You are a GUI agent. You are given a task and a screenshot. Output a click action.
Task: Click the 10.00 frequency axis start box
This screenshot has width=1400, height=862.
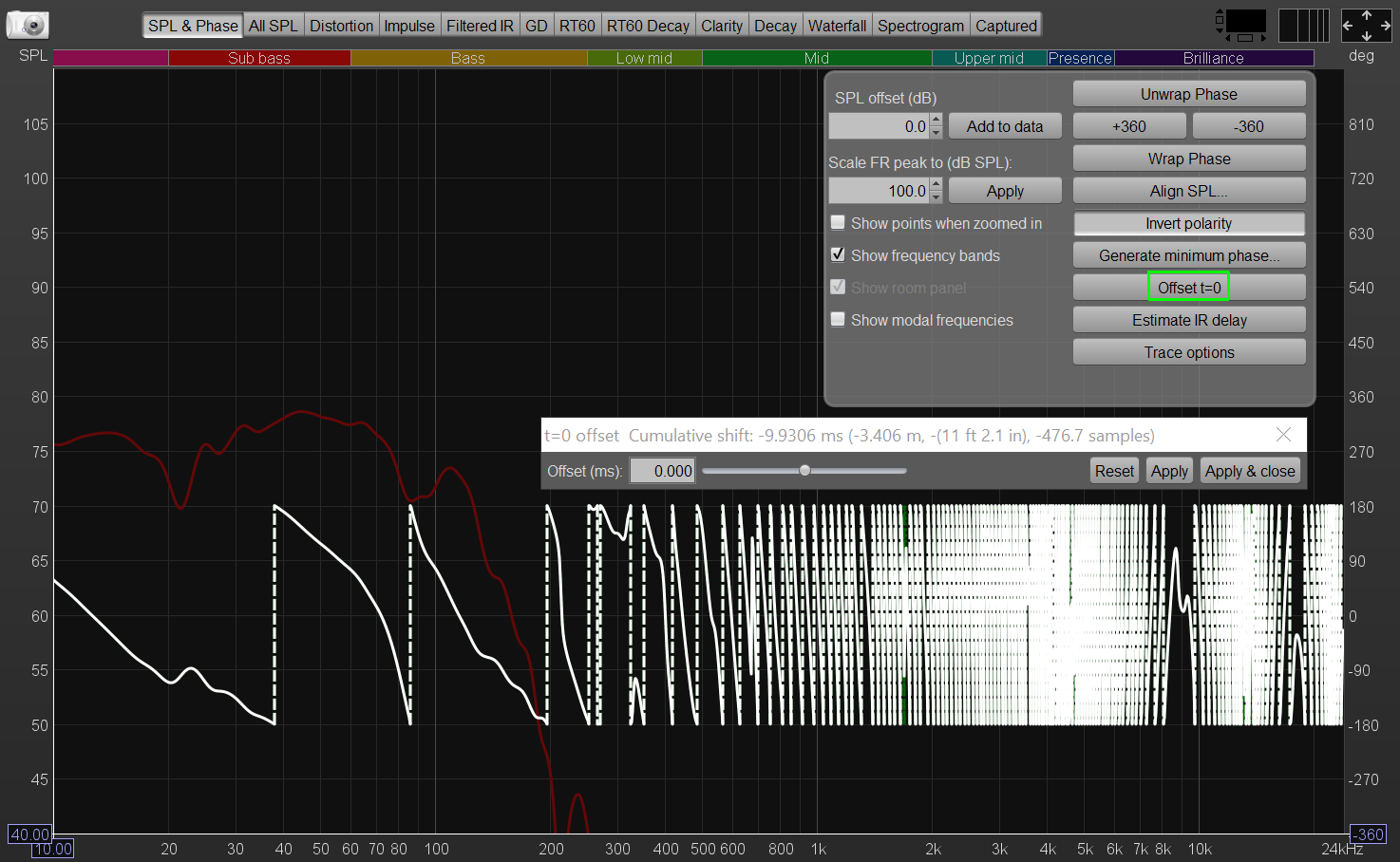click(x=52, y=849)
